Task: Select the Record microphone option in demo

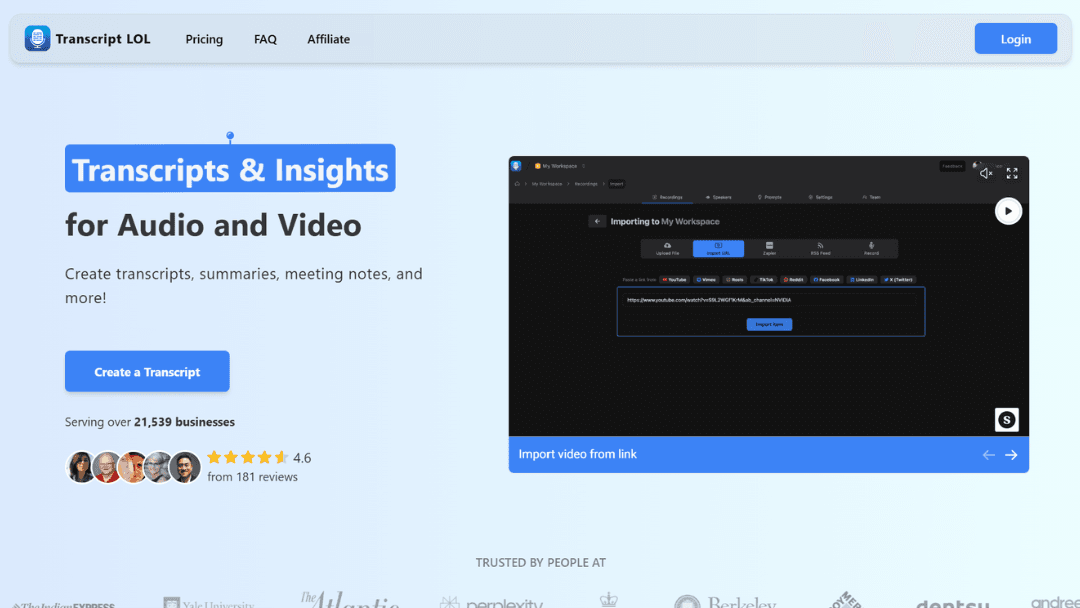Action: 871,249
